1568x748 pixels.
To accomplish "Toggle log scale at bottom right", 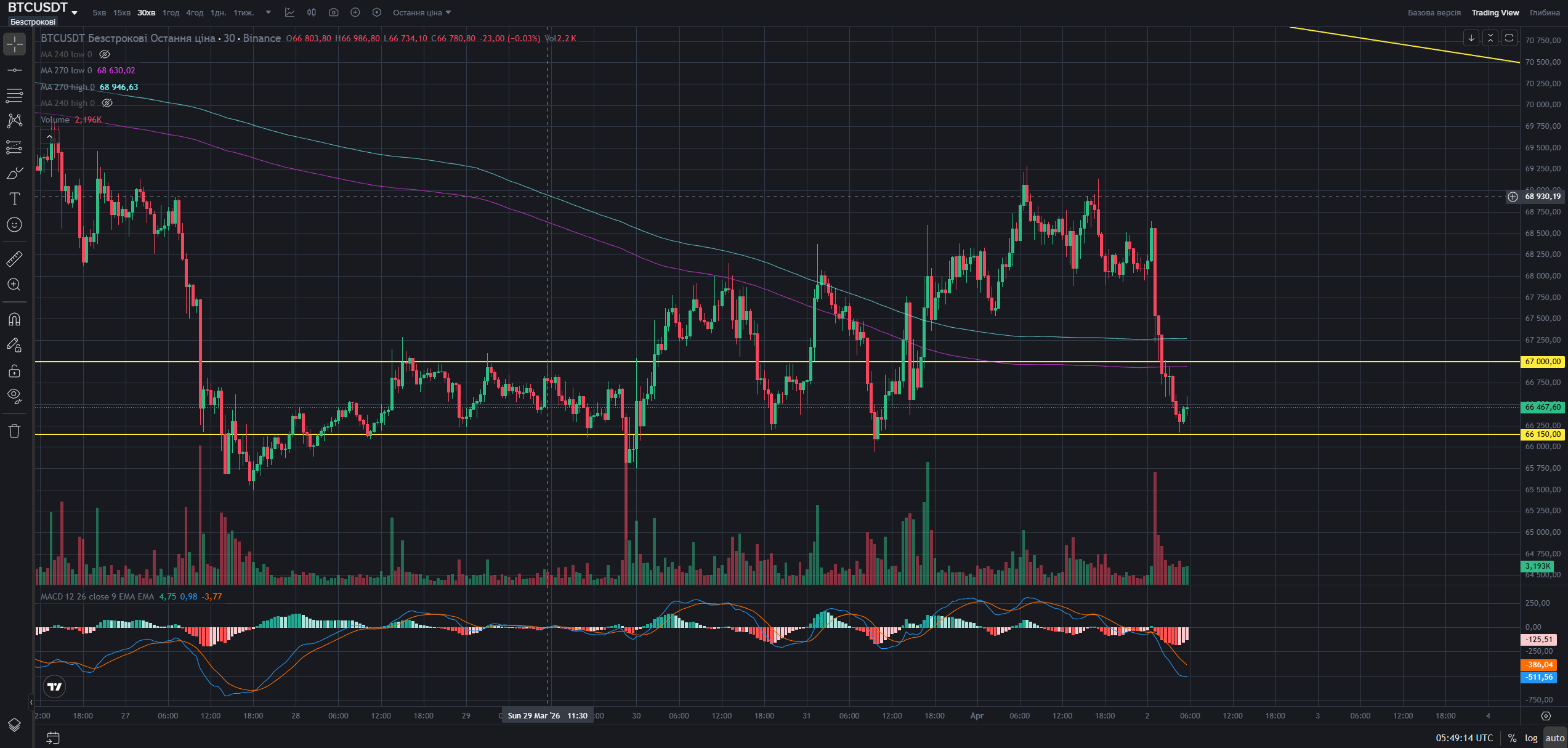I will tap(1531, 738).
